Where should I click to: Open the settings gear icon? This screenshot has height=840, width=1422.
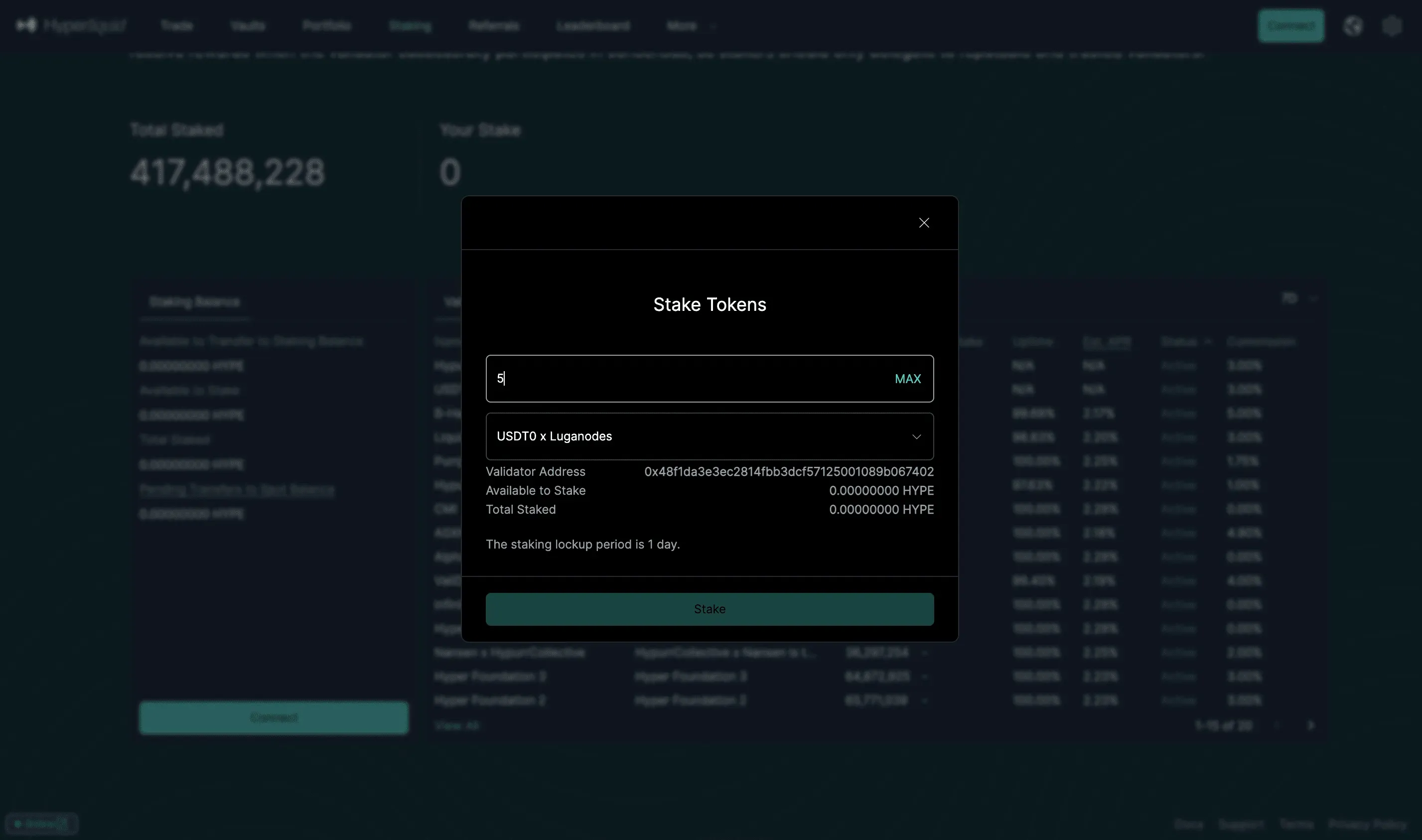tap(1392, 26)
